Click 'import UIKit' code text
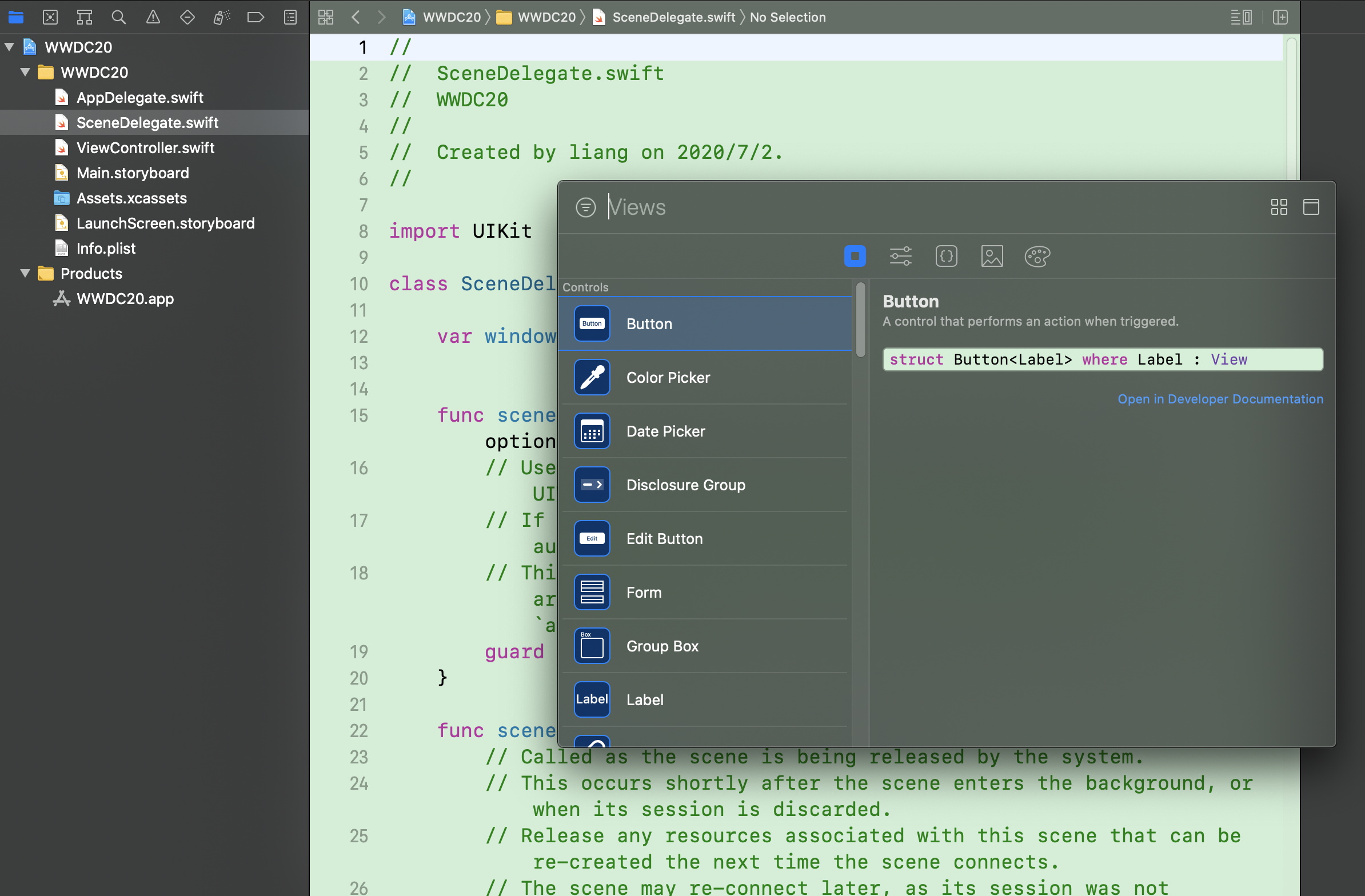Screen dimensions: 1365x896 coord(461,231)
